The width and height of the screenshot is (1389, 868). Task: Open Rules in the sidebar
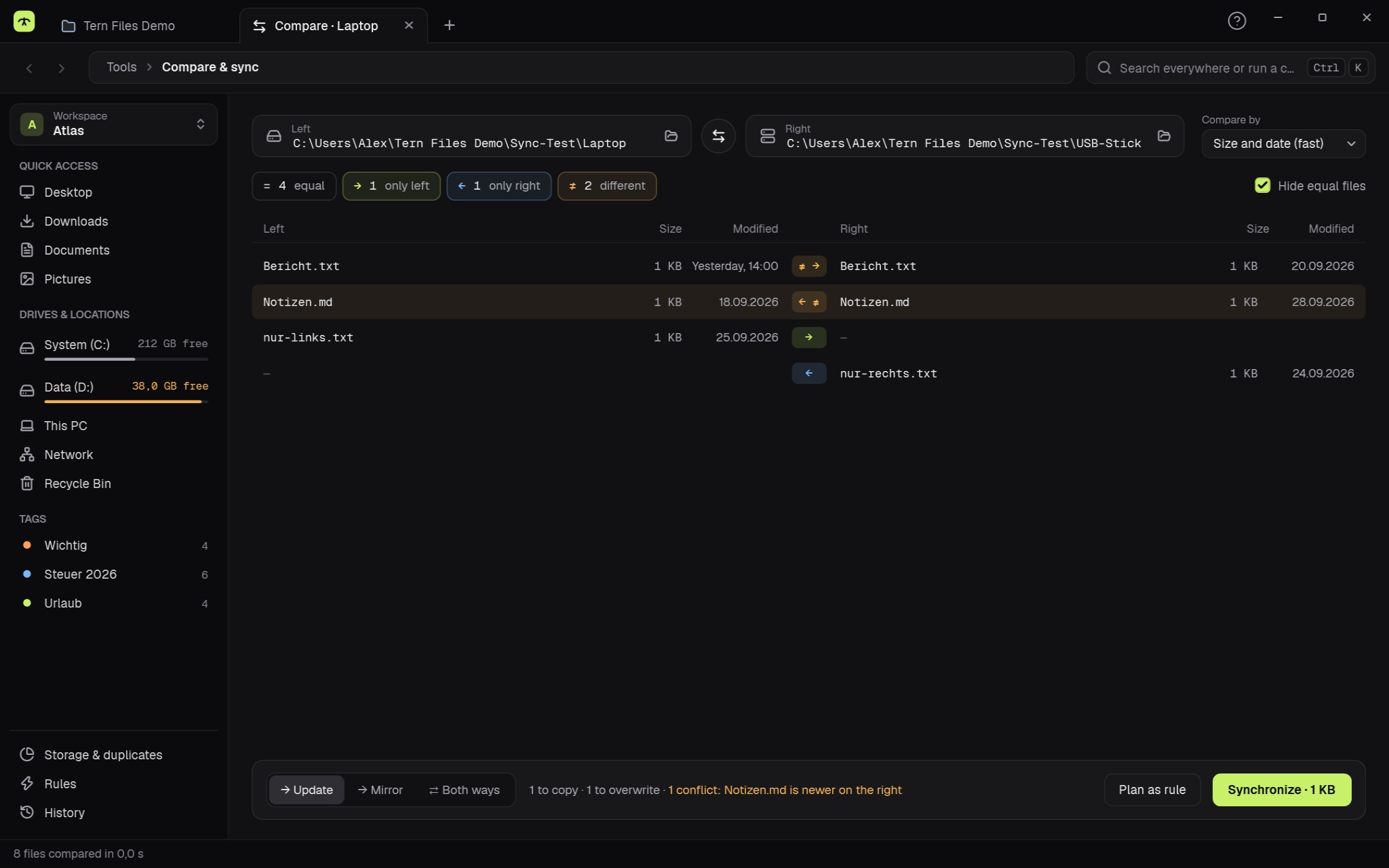113,784
